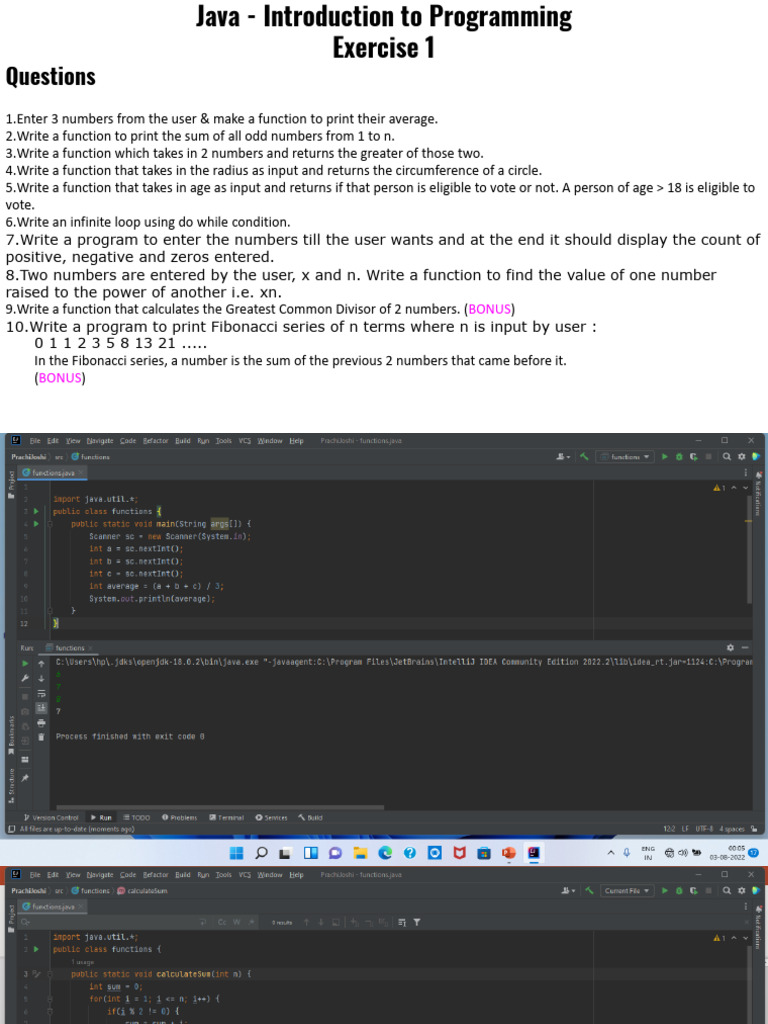Switch to Terminal tool window tab

(226, 817)
